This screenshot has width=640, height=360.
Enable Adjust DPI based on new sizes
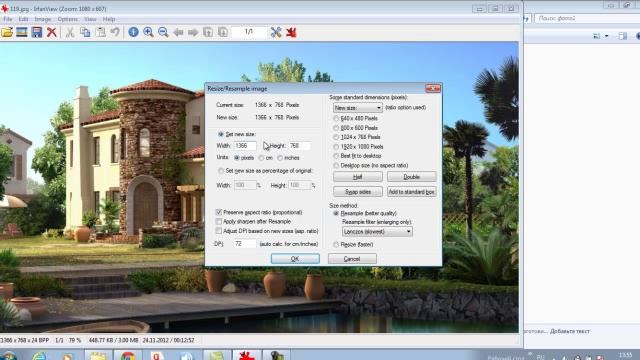point(219,231)
